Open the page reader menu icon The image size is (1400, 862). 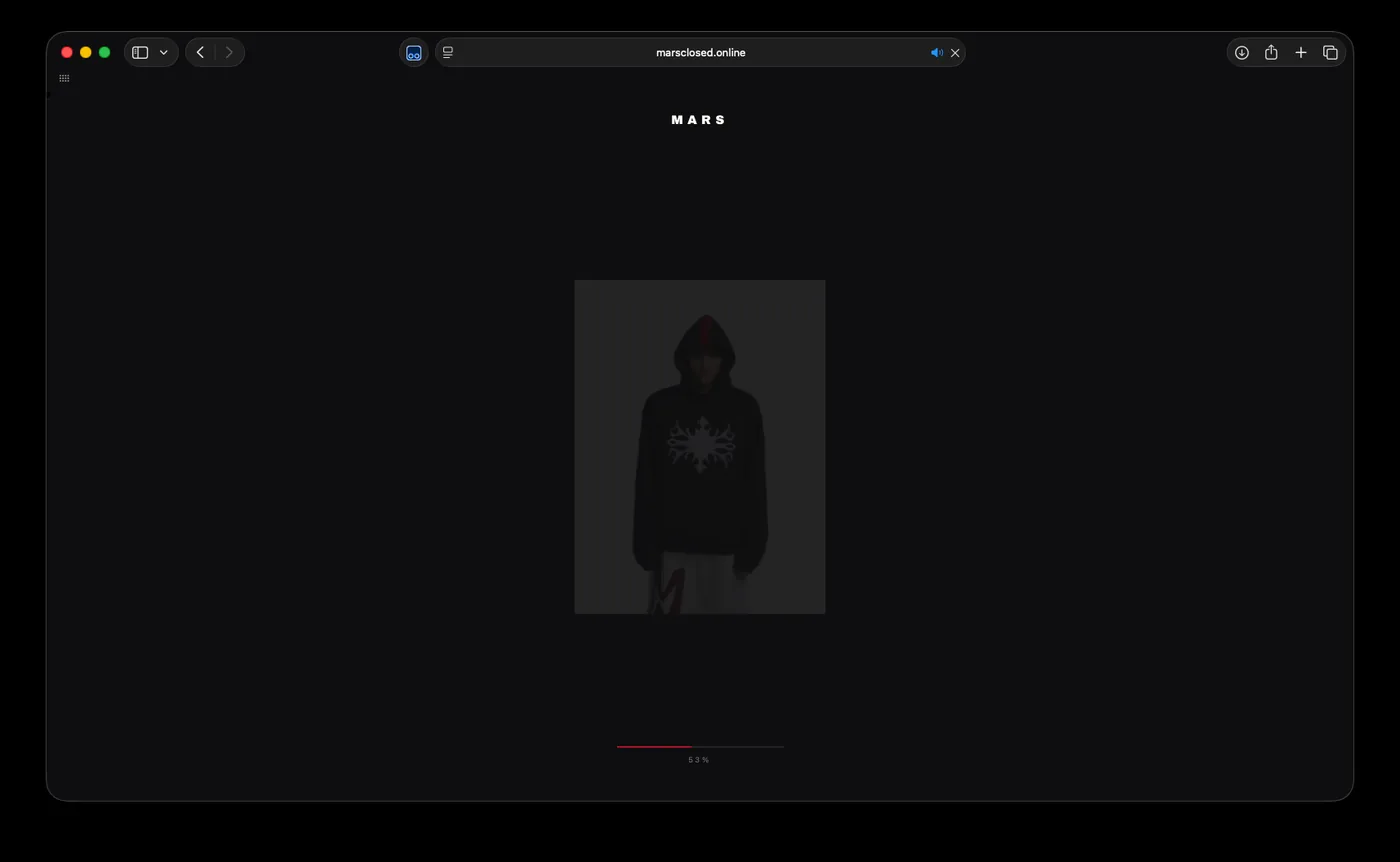448,53
